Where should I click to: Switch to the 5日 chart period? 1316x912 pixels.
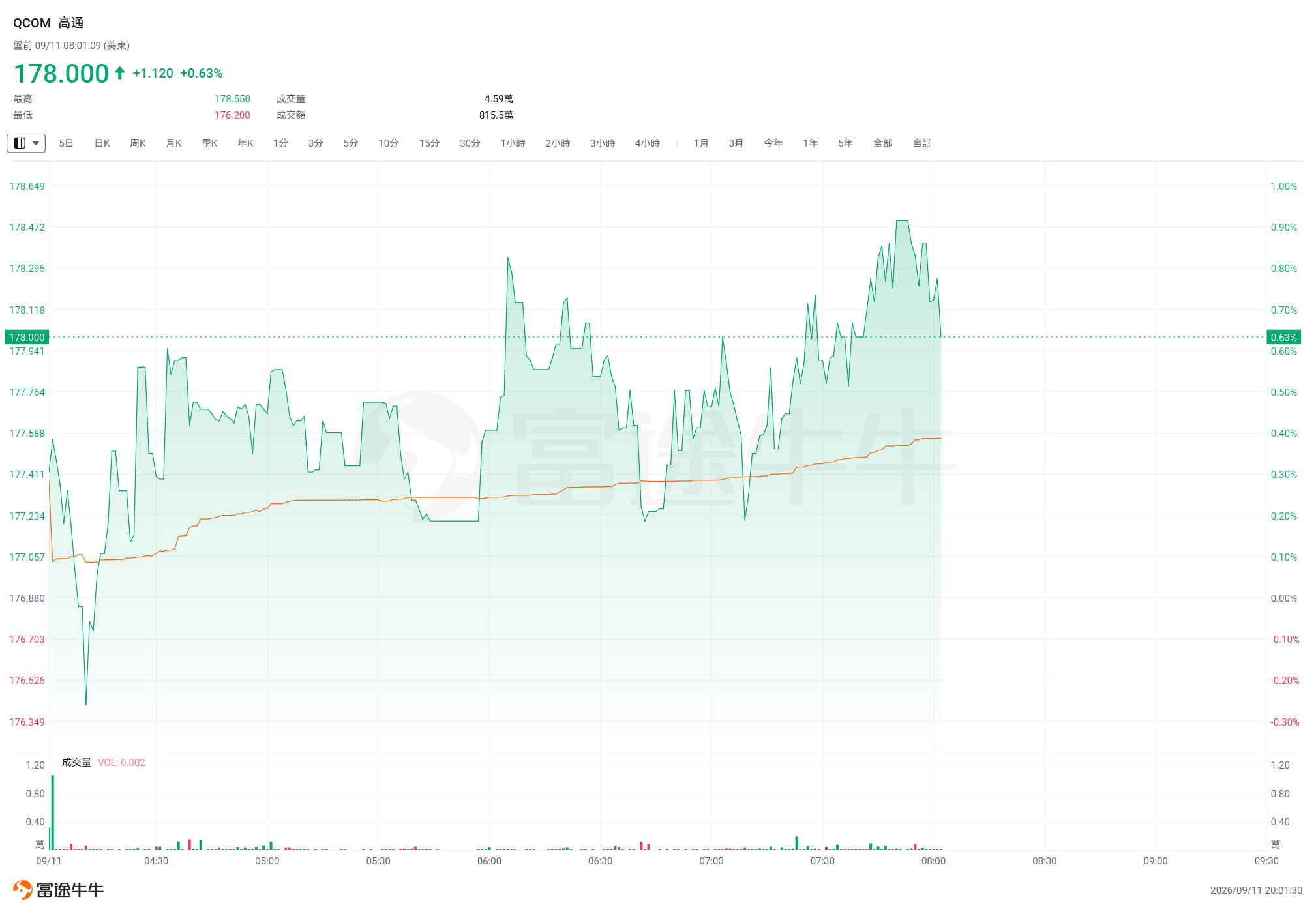pyautogui.click(x=66, y=143)
